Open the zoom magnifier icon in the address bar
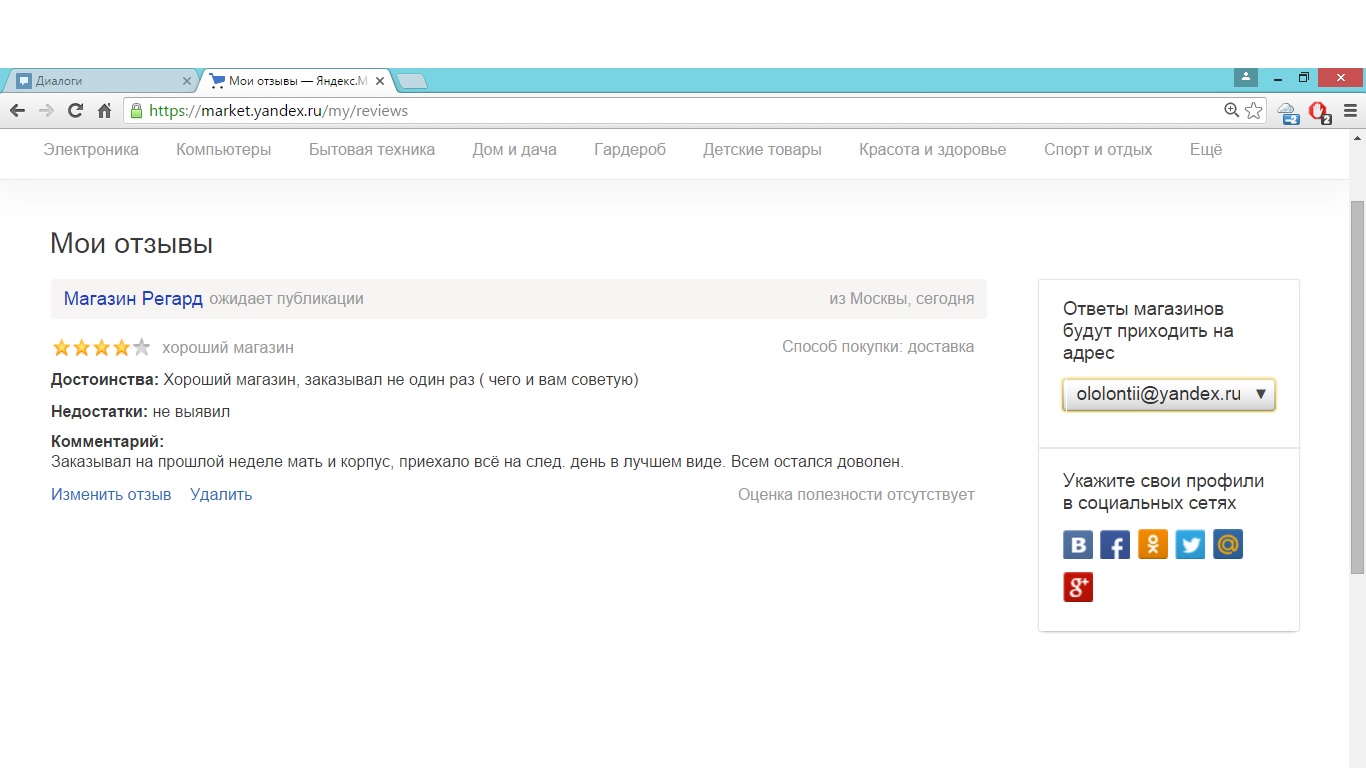The height and width of the screenshot is (768, 1366). point(1232,111)
